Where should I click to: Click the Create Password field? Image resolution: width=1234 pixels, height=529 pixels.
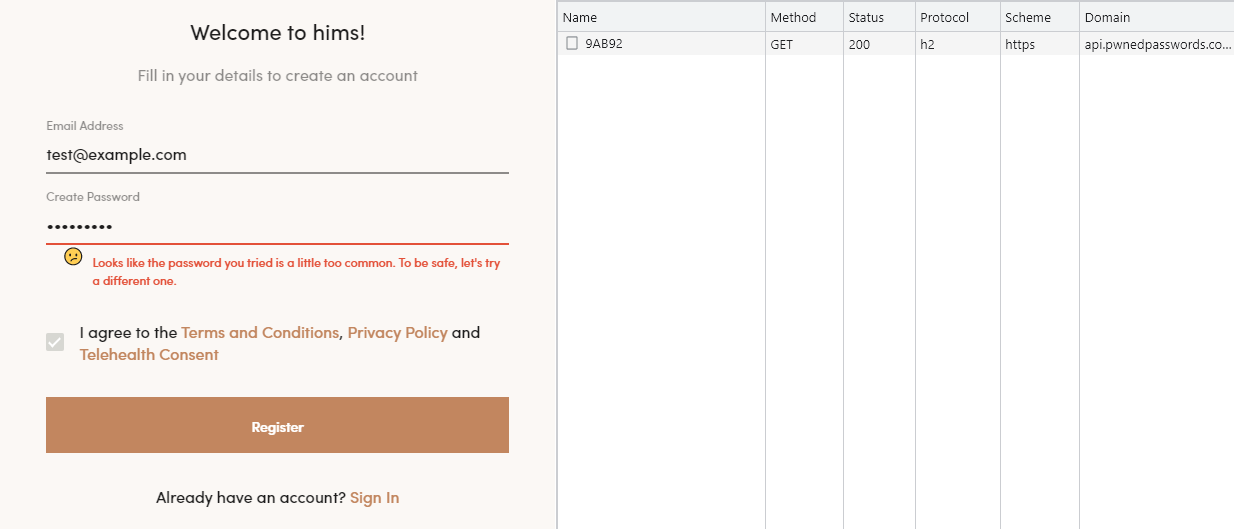[277, 226]
